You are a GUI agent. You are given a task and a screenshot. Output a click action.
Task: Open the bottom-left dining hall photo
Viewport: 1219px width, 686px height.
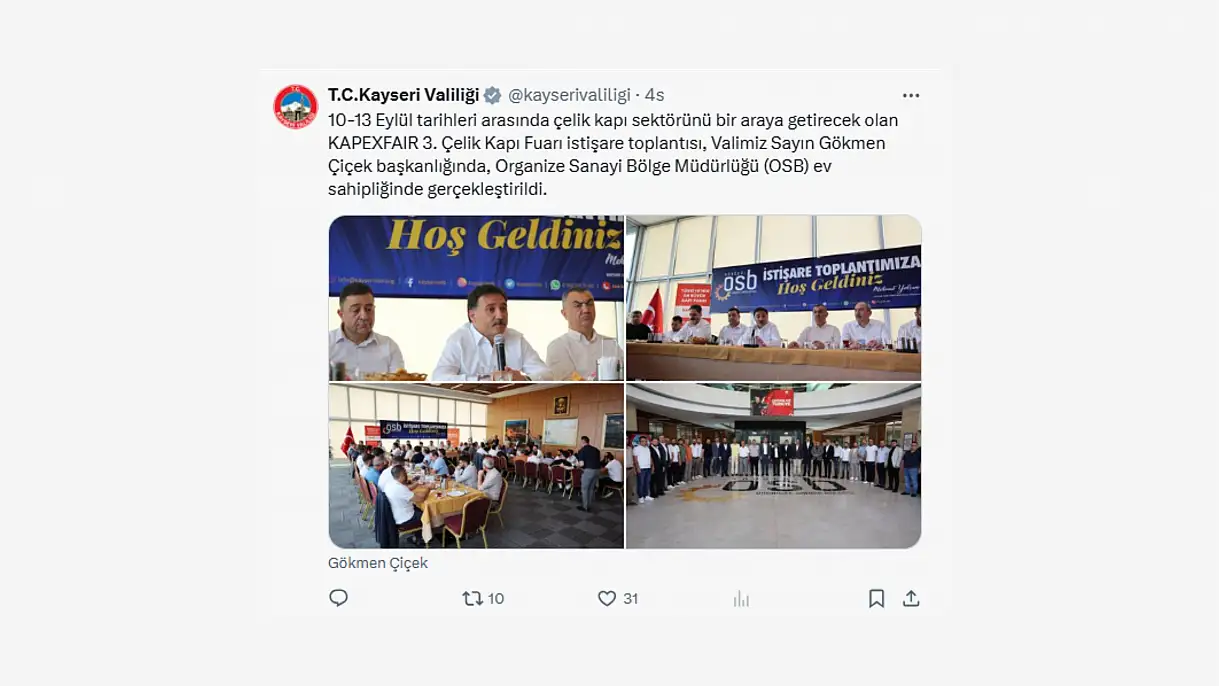coord(476,466)
